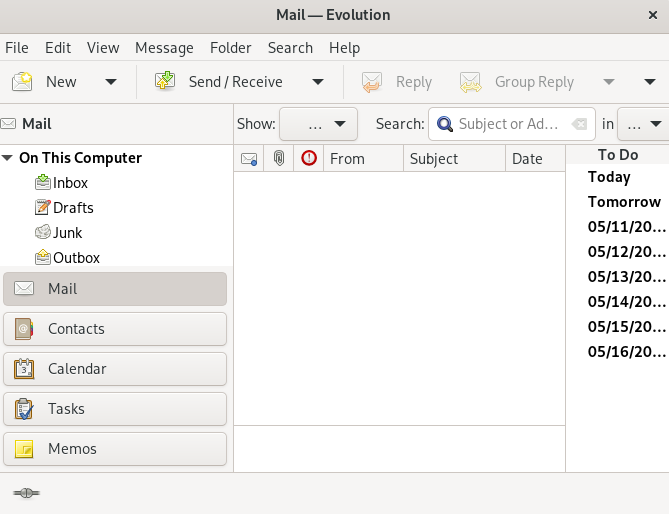Click the attachment paperclip column header
This screenshot has height=514, width=669.
click(279, 158)
